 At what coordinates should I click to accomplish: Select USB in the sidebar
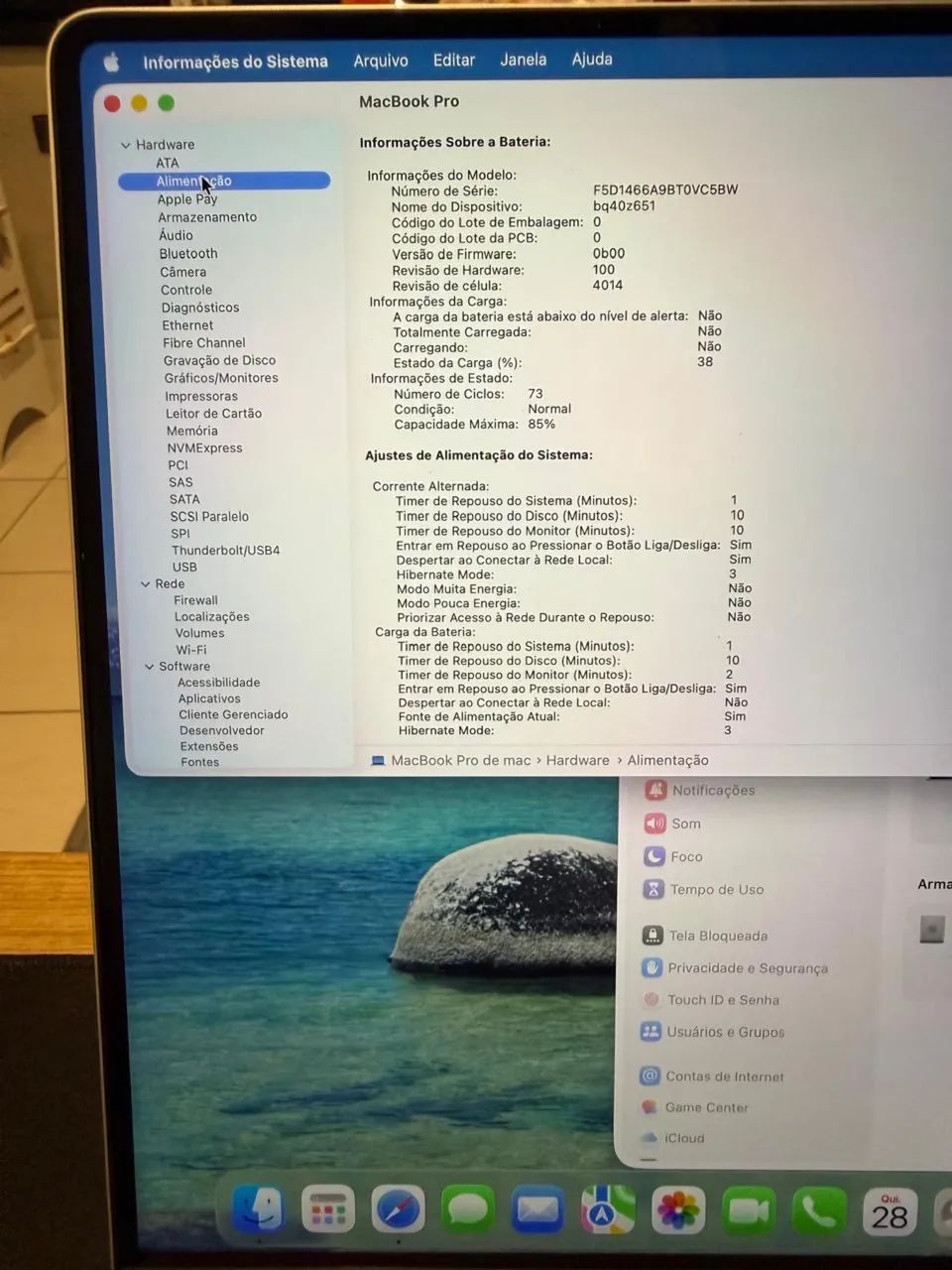(x=184, y=567)
